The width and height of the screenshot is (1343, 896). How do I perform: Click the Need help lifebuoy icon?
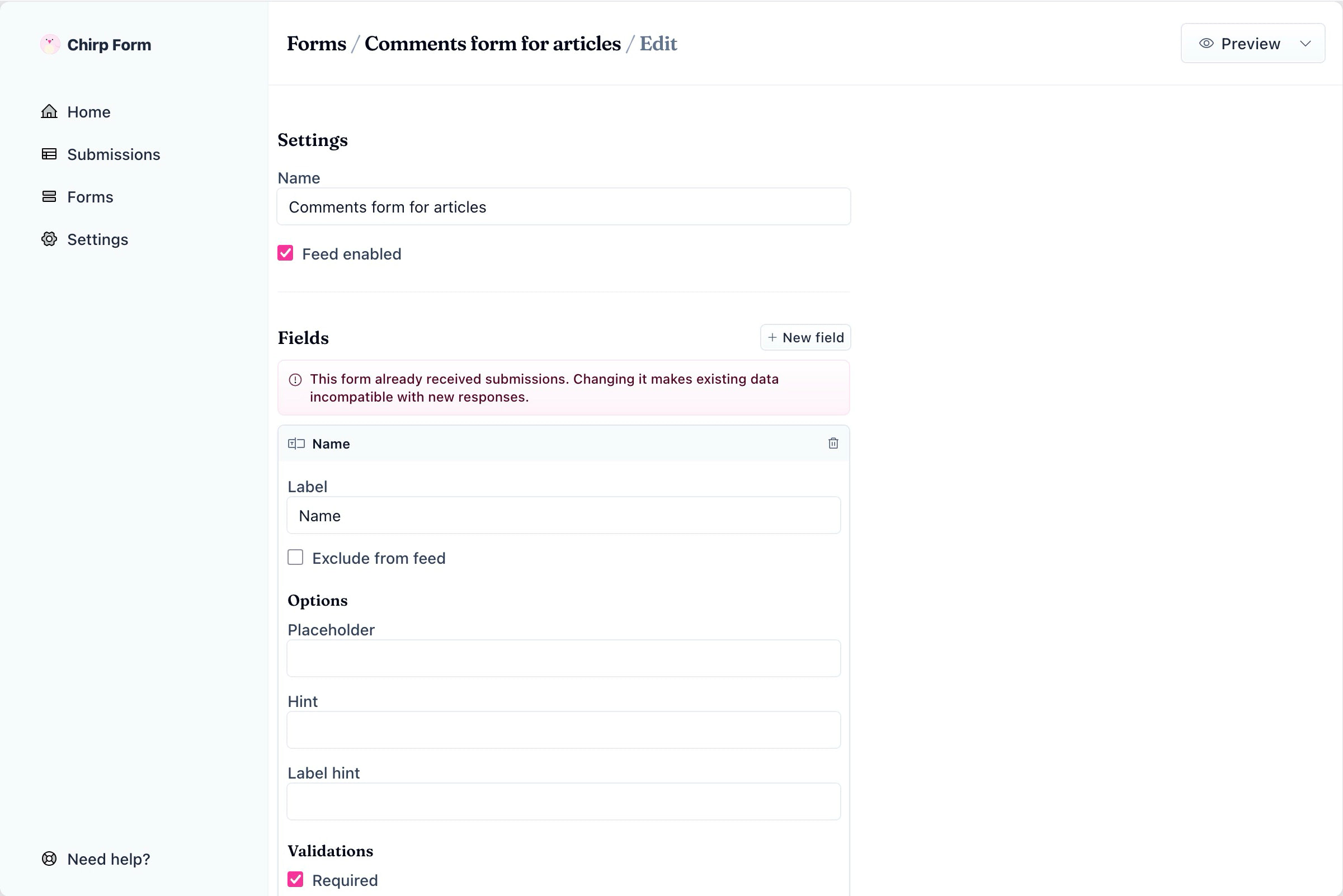49,859
